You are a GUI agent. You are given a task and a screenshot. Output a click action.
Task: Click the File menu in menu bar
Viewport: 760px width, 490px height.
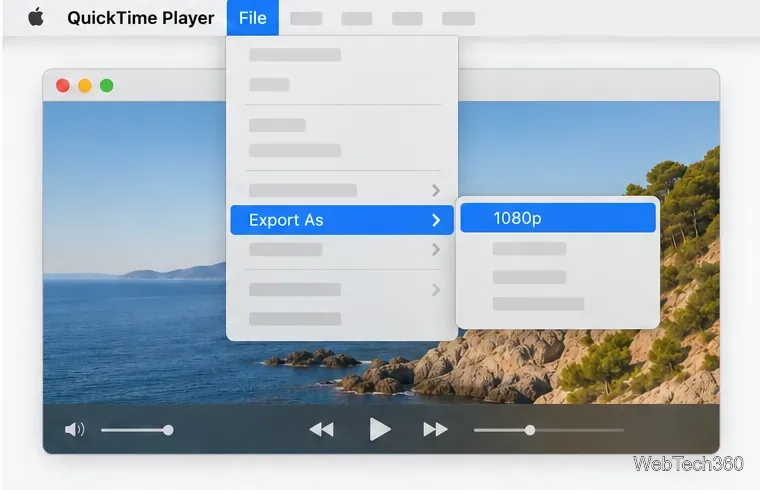pyautogui.click(x=253, y=18)
